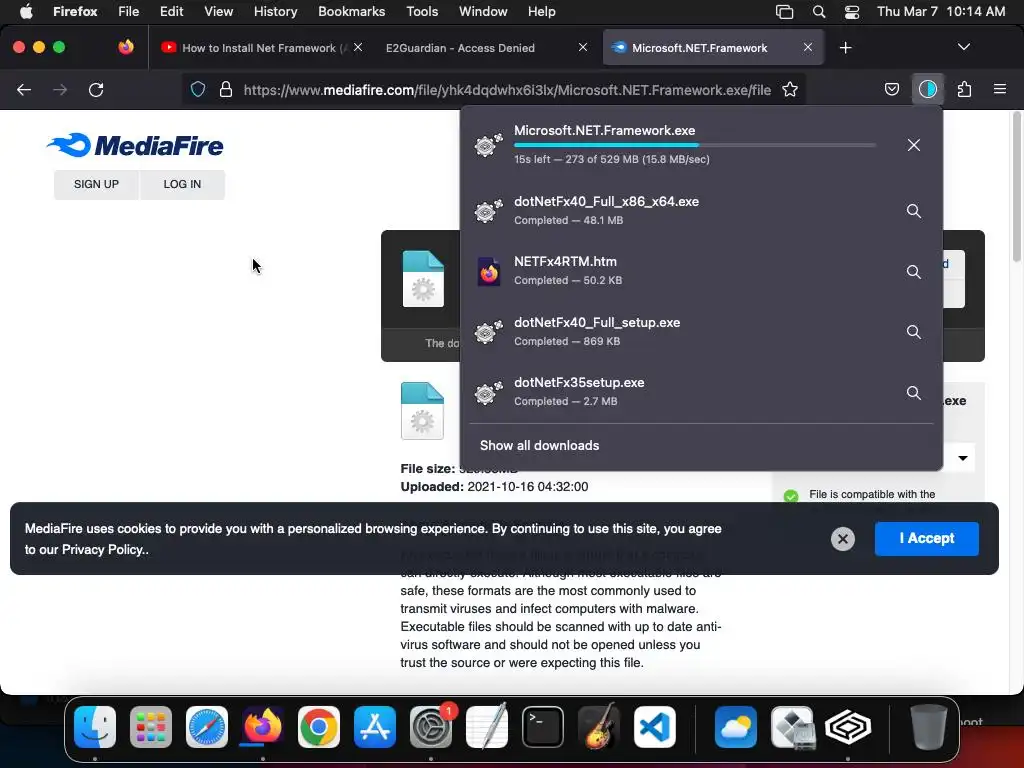Cancel the Microsoft.NET.Framework.exe download

click(914, 145)
